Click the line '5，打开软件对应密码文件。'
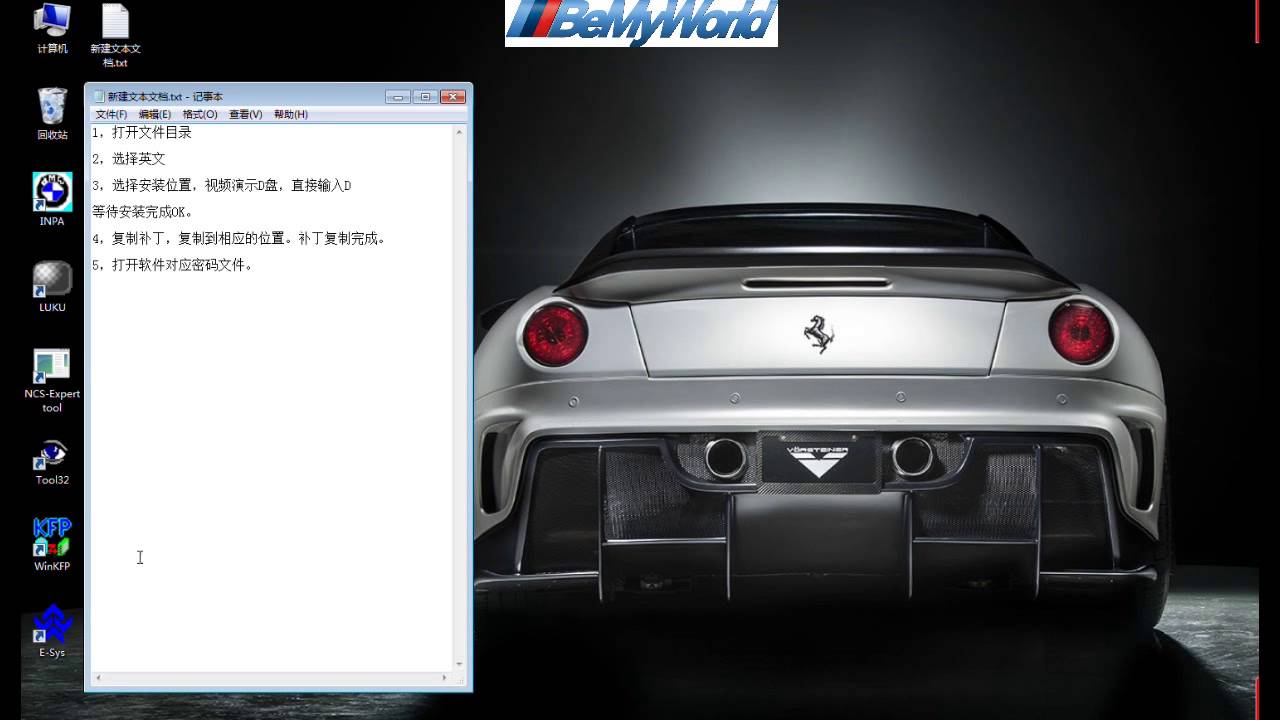Screen dimensions: 1280x720 (172, 266)
